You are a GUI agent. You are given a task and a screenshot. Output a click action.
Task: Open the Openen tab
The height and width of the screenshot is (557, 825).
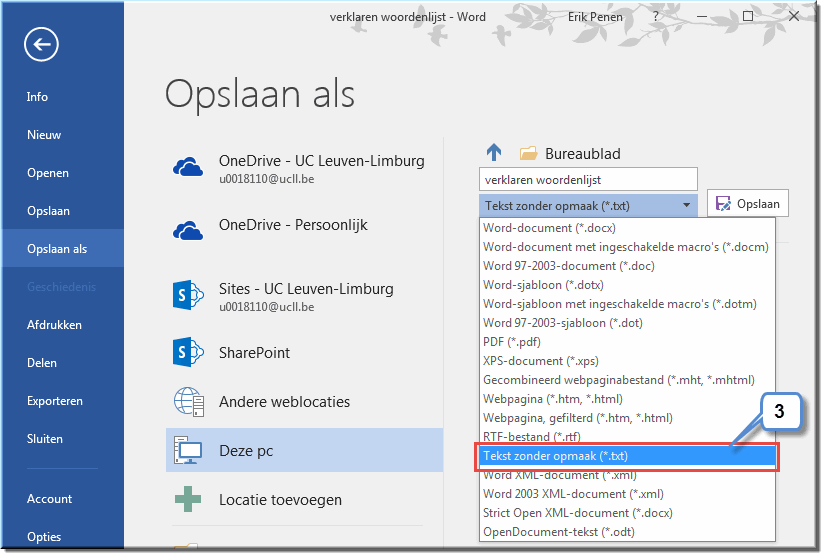pyautogui.click(x=48, y=173)
